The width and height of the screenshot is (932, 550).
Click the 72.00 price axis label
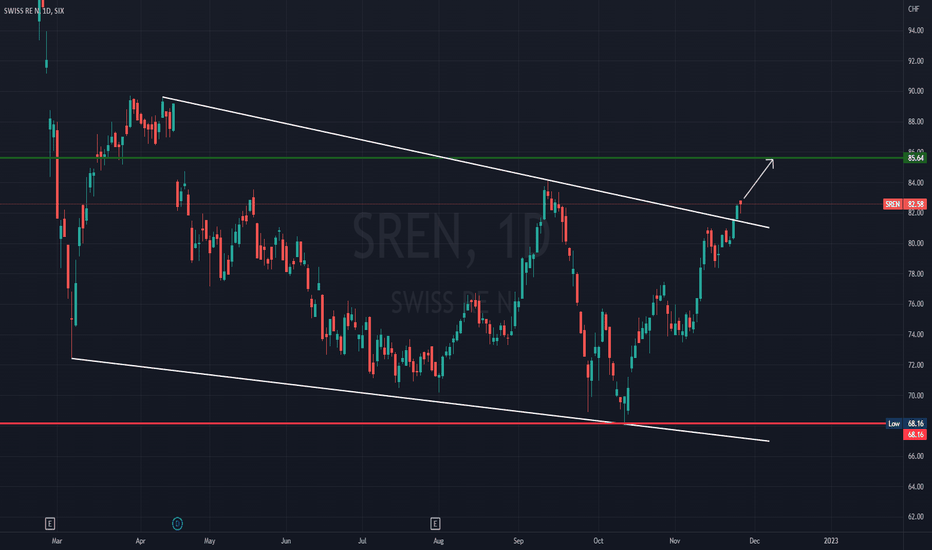(915, 365)
